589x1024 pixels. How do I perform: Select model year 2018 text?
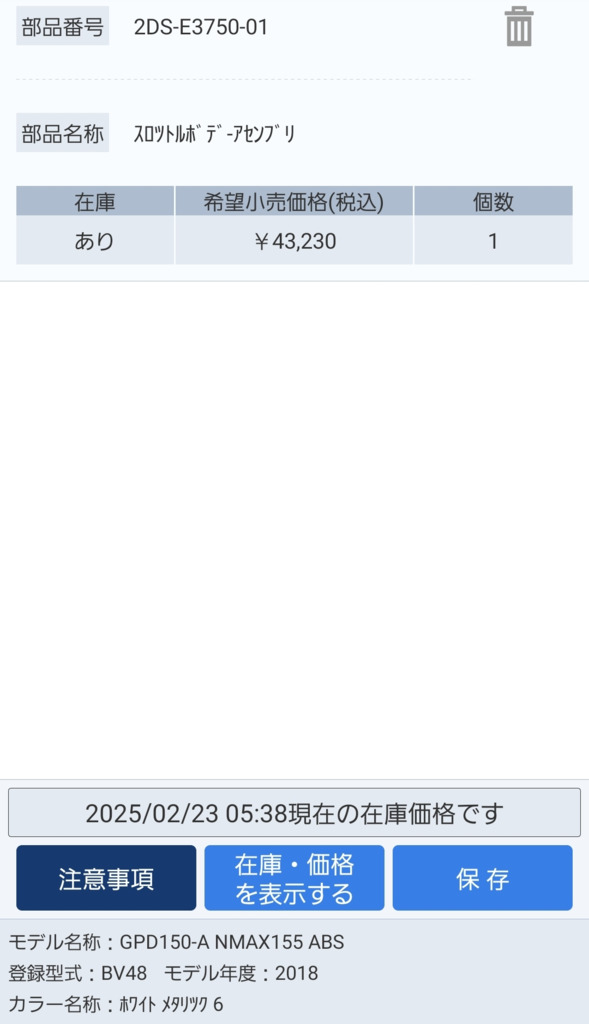[x=296, y=973]
